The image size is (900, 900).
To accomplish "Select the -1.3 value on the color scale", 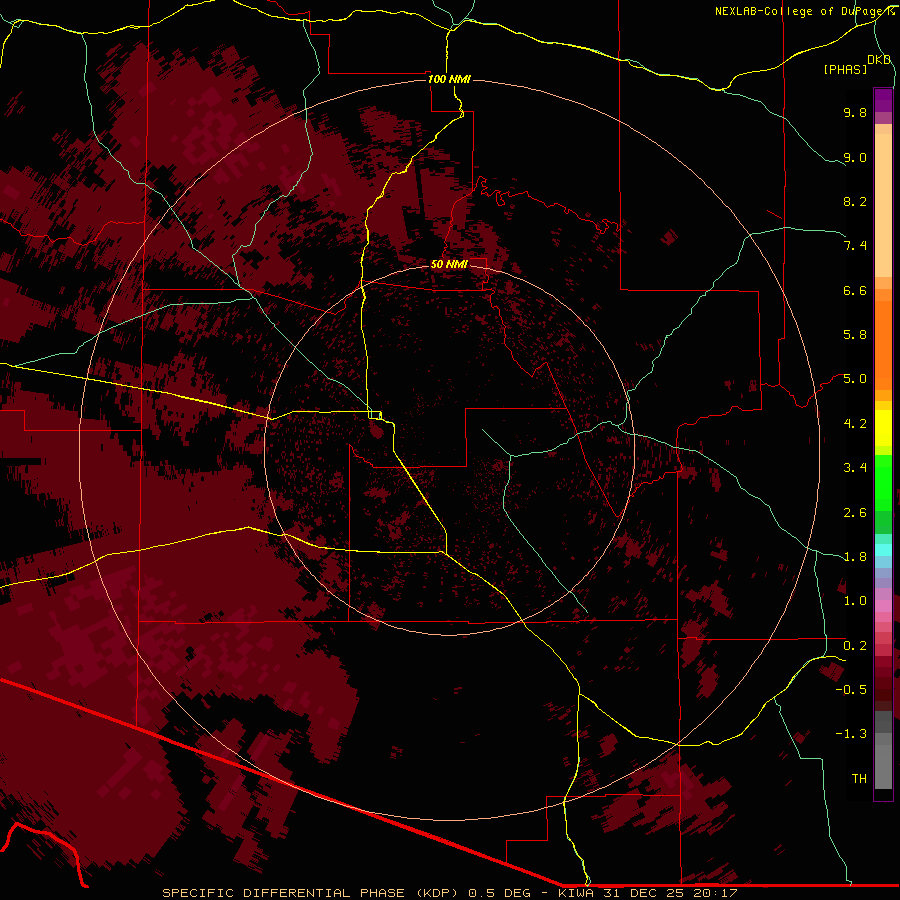I will pos(851,734).
